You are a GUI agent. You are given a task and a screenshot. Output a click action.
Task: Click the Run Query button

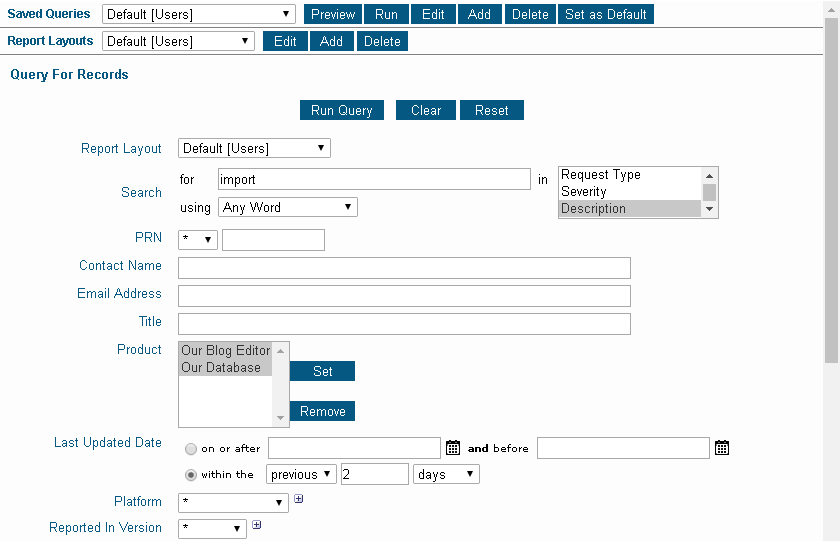pos(342,110)
